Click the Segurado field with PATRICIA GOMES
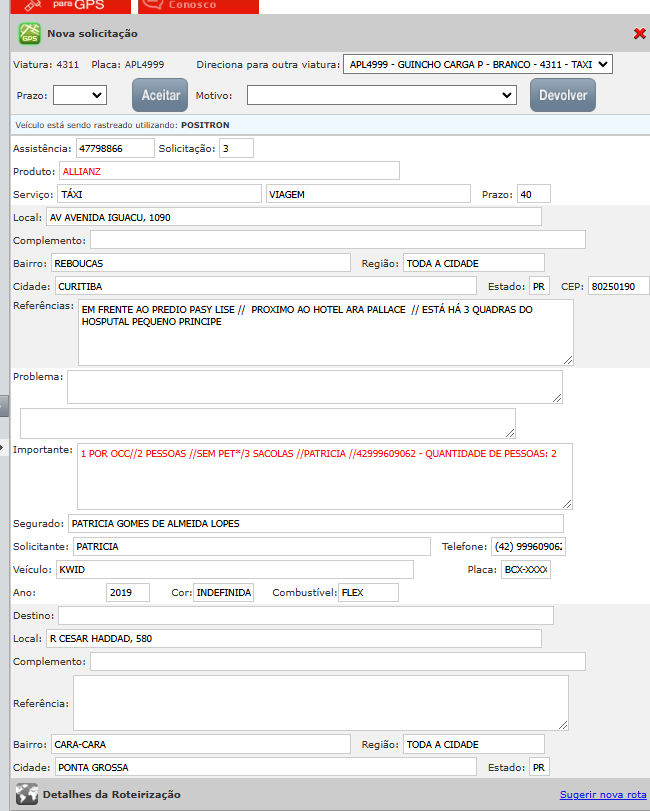This screenshot has width=650, height=811. [316, 523]
